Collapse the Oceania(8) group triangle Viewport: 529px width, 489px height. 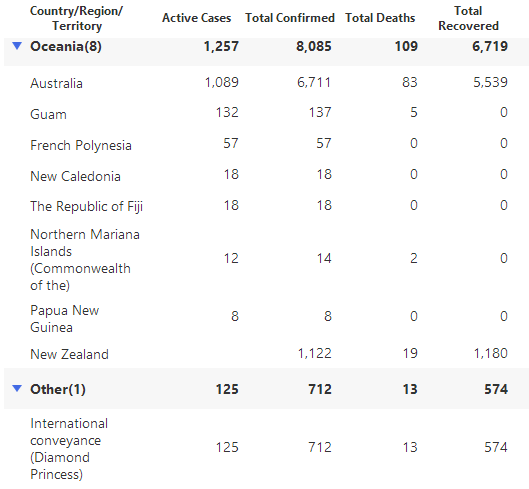[x=17, y=45]
